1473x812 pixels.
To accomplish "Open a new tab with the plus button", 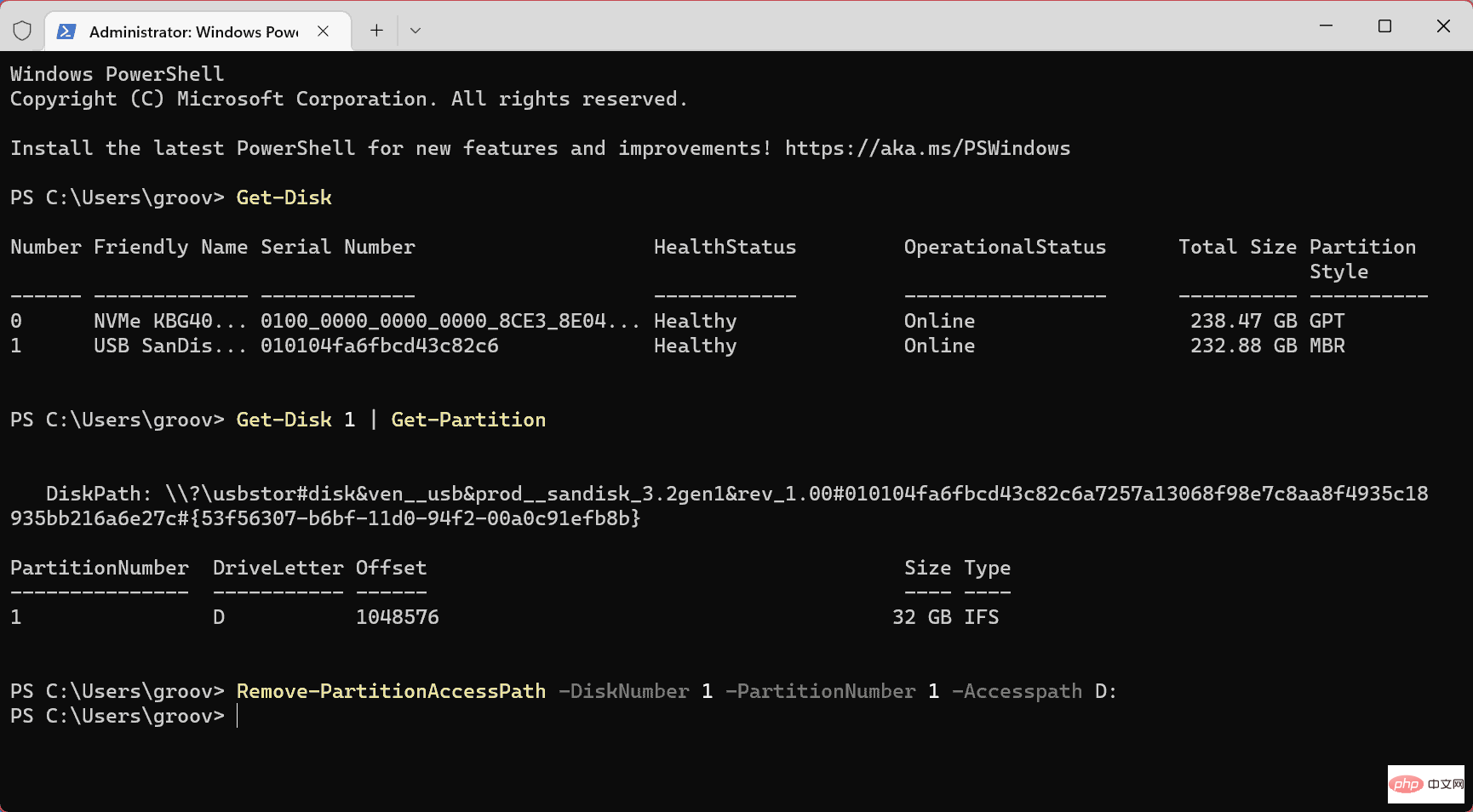I will (376, 31).
